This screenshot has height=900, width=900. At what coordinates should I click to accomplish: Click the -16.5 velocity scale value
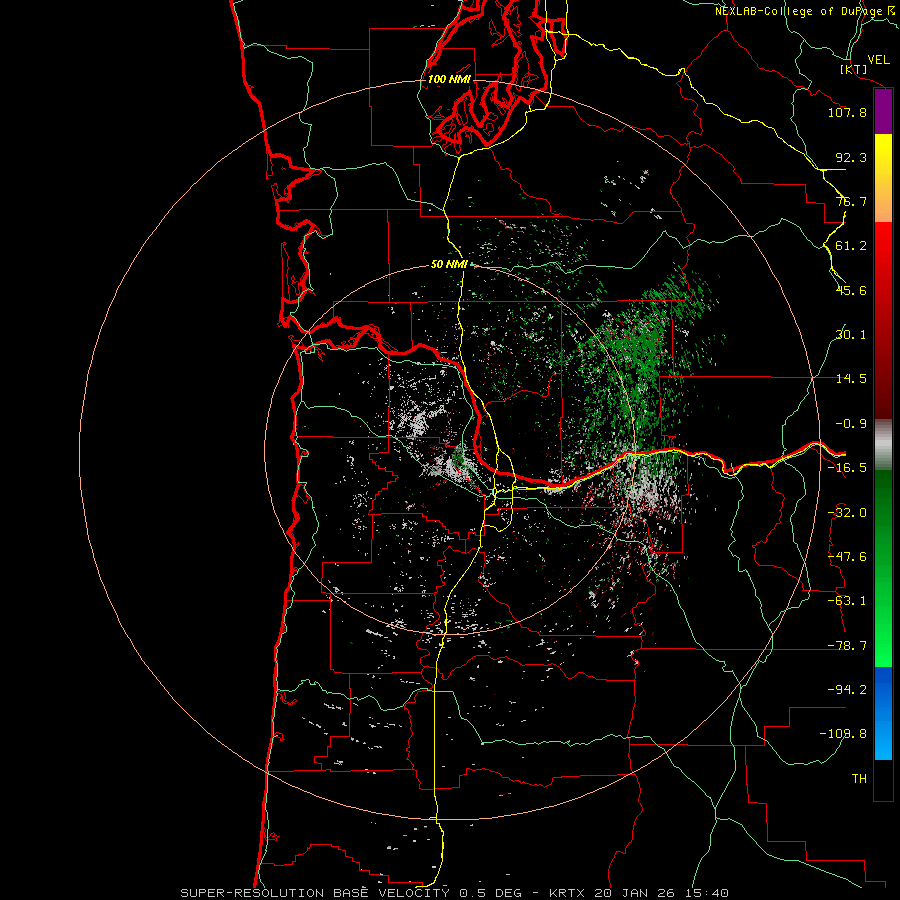(x=847, y=468)
